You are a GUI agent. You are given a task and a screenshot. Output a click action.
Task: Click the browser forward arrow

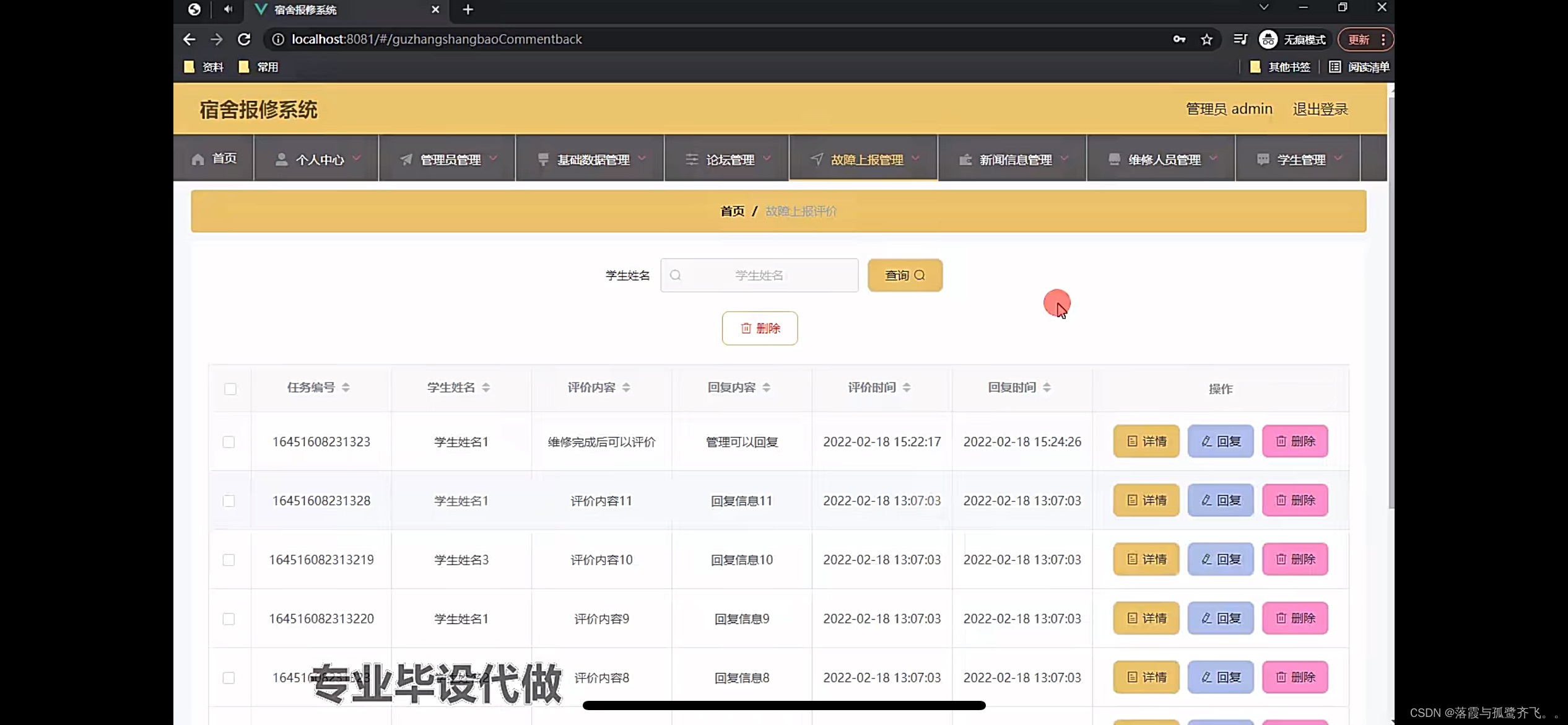pos(216,40)
